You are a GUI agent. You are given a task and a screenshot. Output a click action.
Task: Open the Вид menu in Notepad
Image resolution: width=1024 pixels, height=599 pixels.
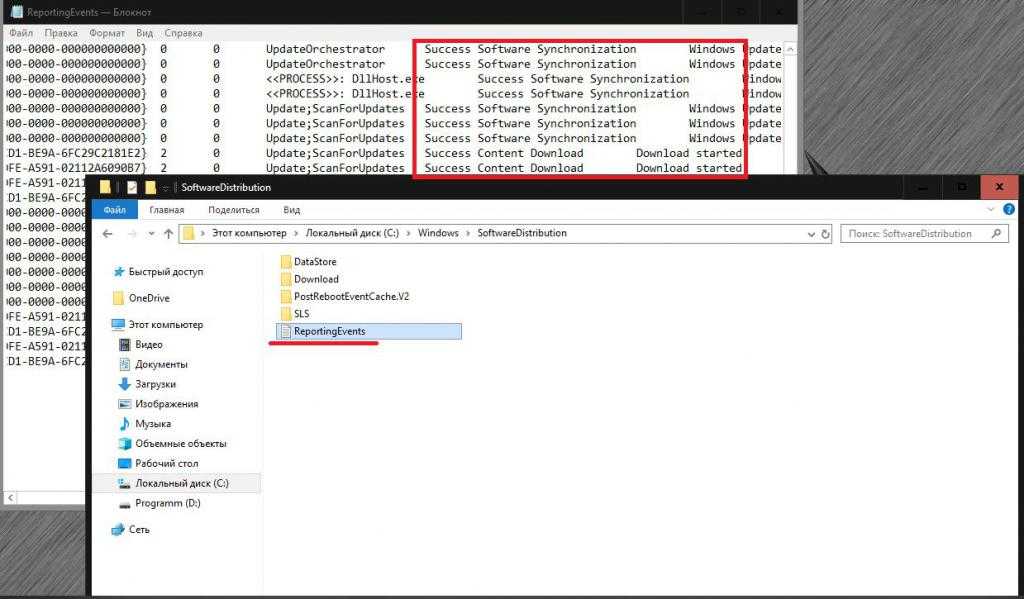(144, 33)
